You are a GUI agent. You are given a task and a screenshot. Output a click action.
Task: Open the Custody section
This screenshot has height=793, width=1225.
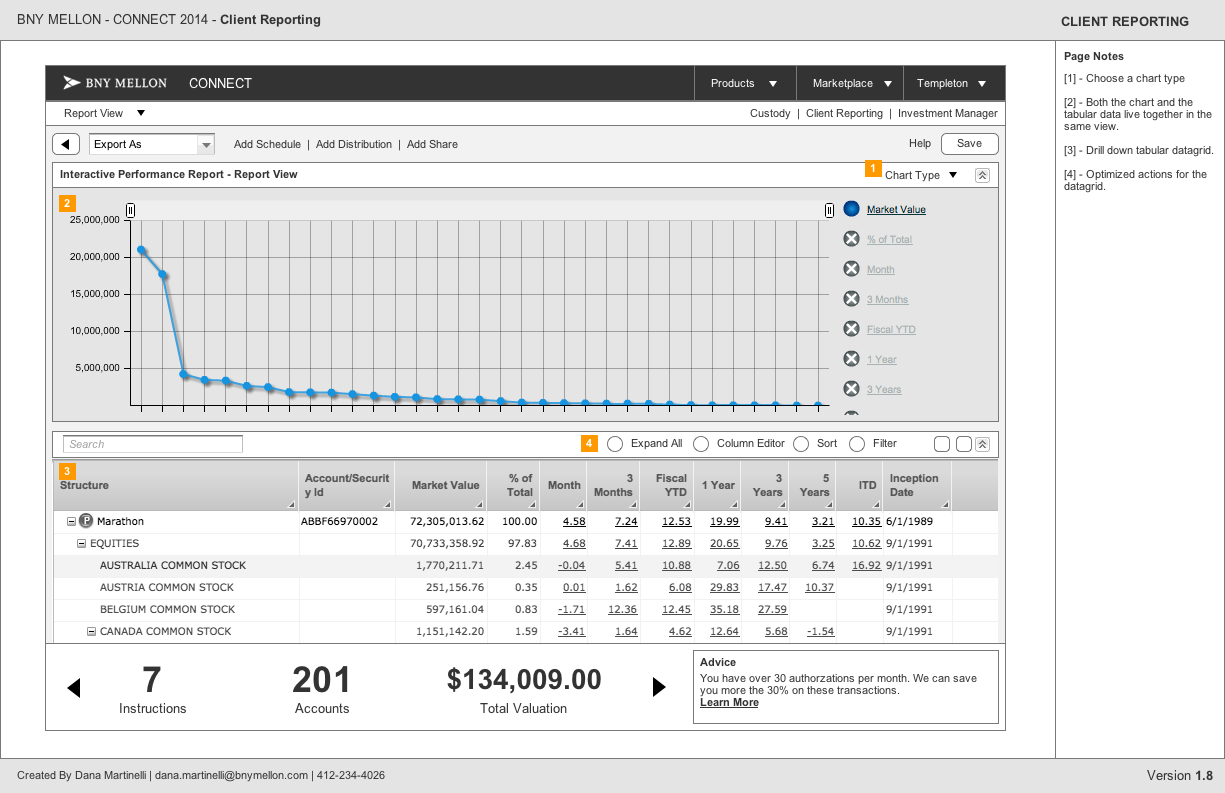tap(770, 114)
